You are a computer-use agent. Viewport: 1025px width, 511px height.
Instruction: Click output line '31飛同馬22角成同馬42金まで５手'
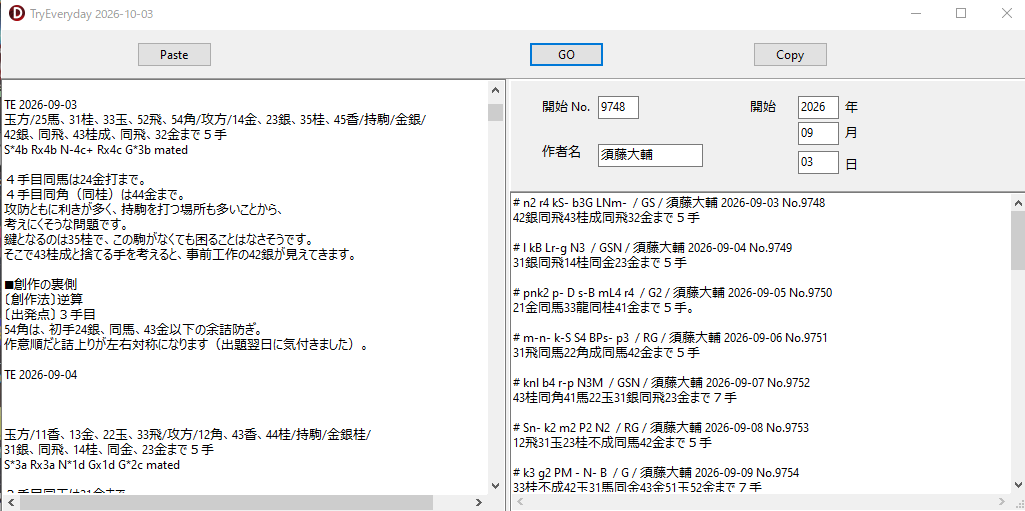coord(607,353)
